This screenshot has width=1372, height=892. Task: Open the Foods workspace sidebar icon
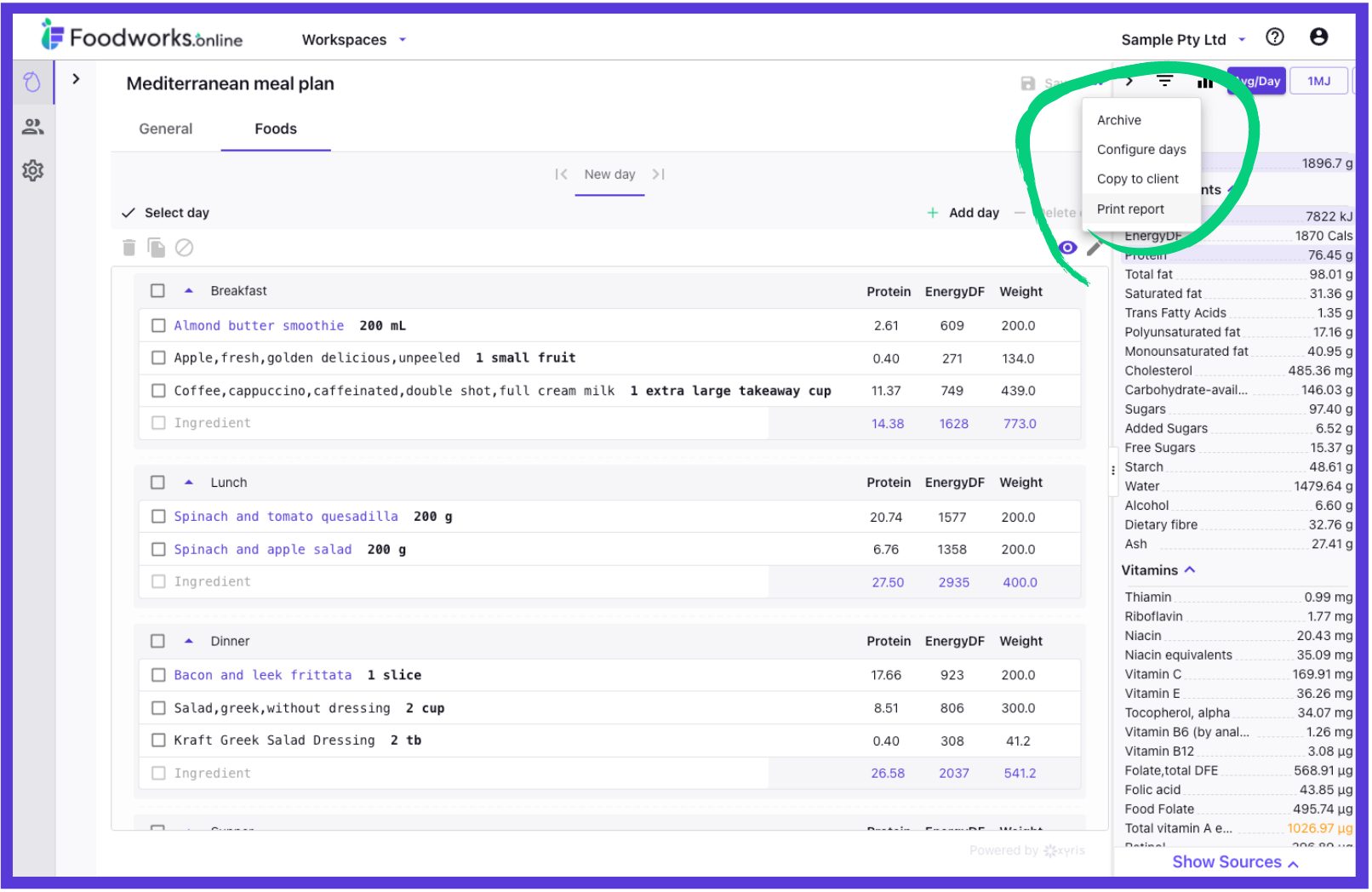[32, 82]
